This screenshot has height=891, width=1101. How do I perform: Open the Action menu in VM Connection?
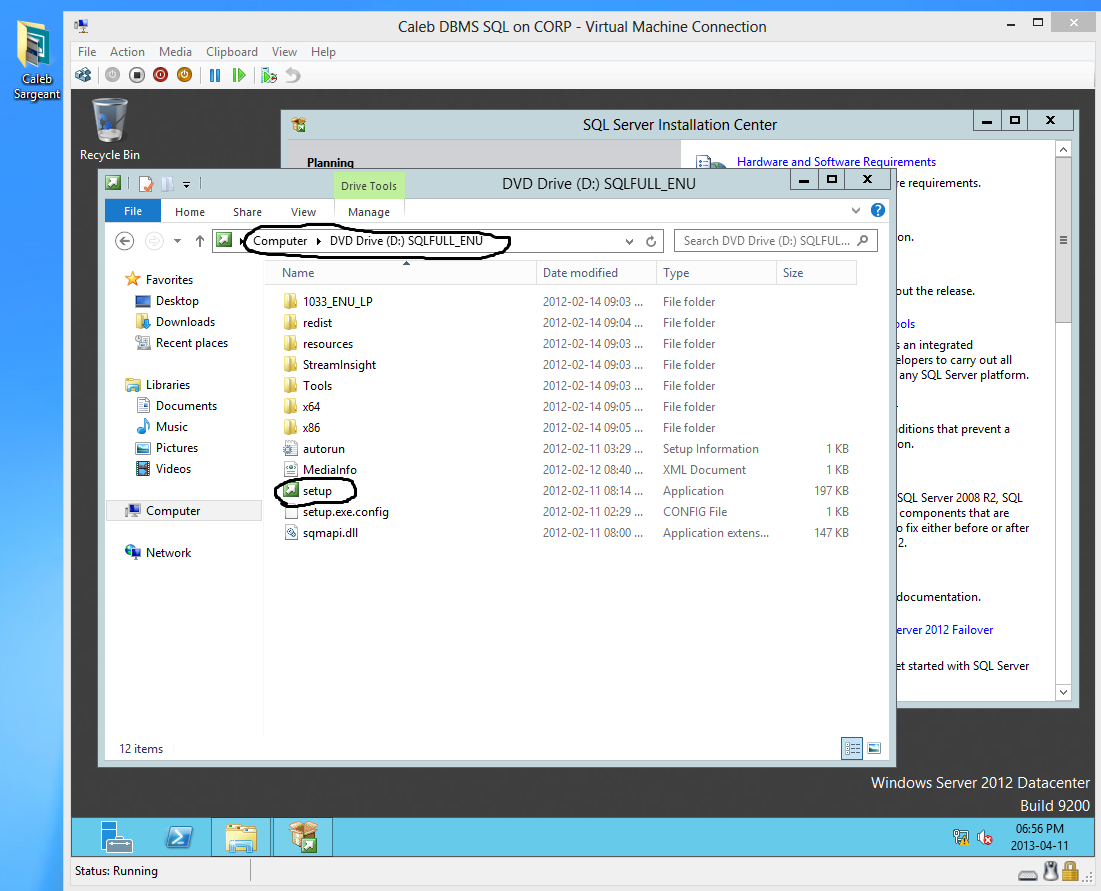click(127, 52)
